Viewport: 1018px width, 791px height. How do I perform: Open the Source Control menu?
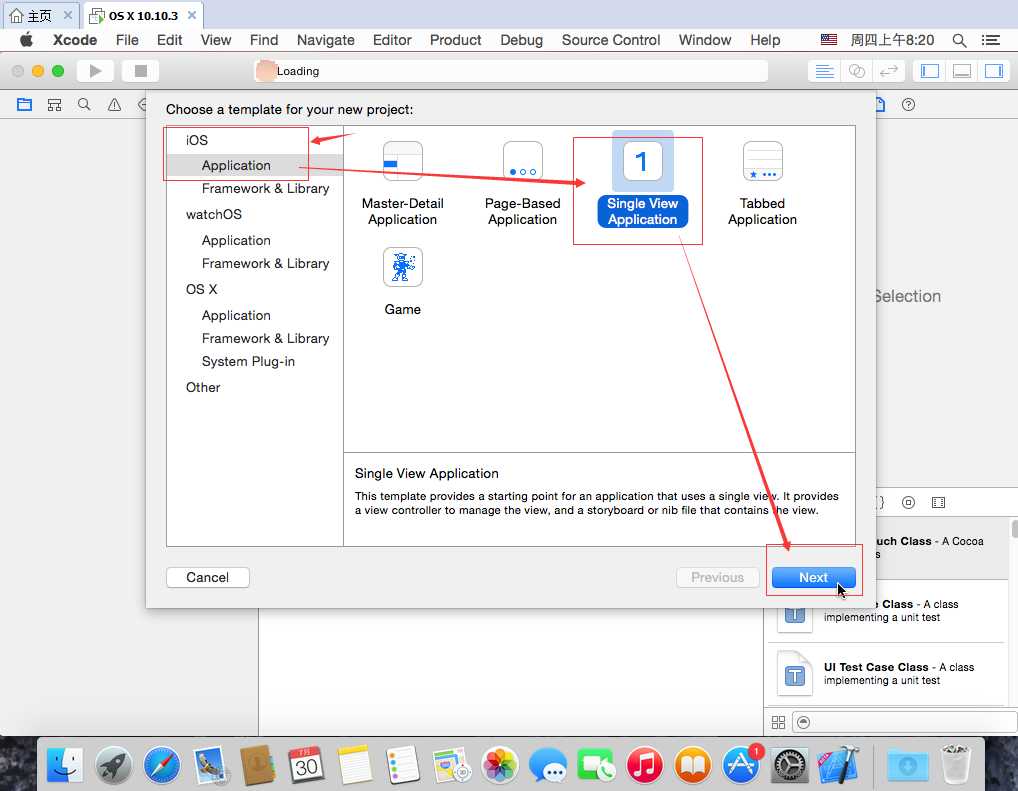tap(611, 40)
